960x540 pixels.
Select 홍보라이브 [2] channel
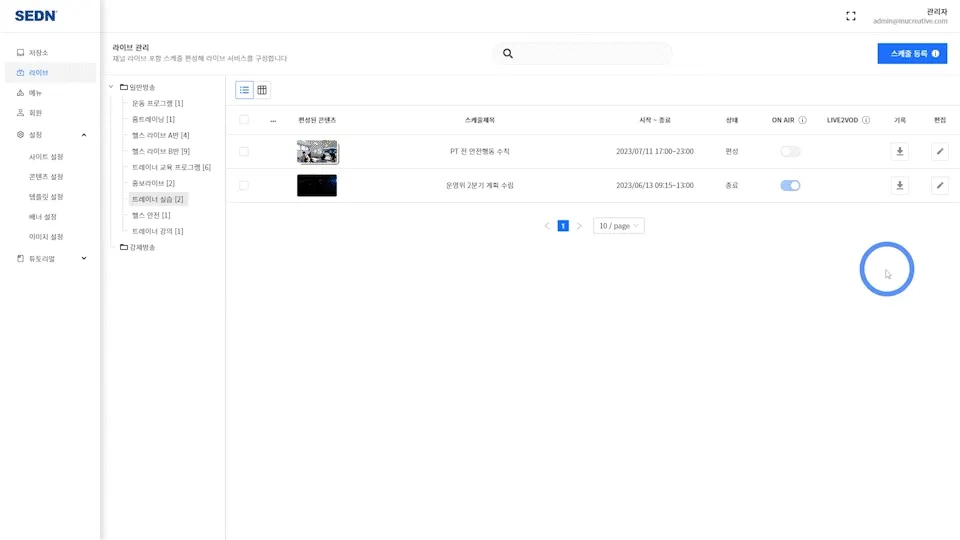pyautogui.click(x=153, y=183)
